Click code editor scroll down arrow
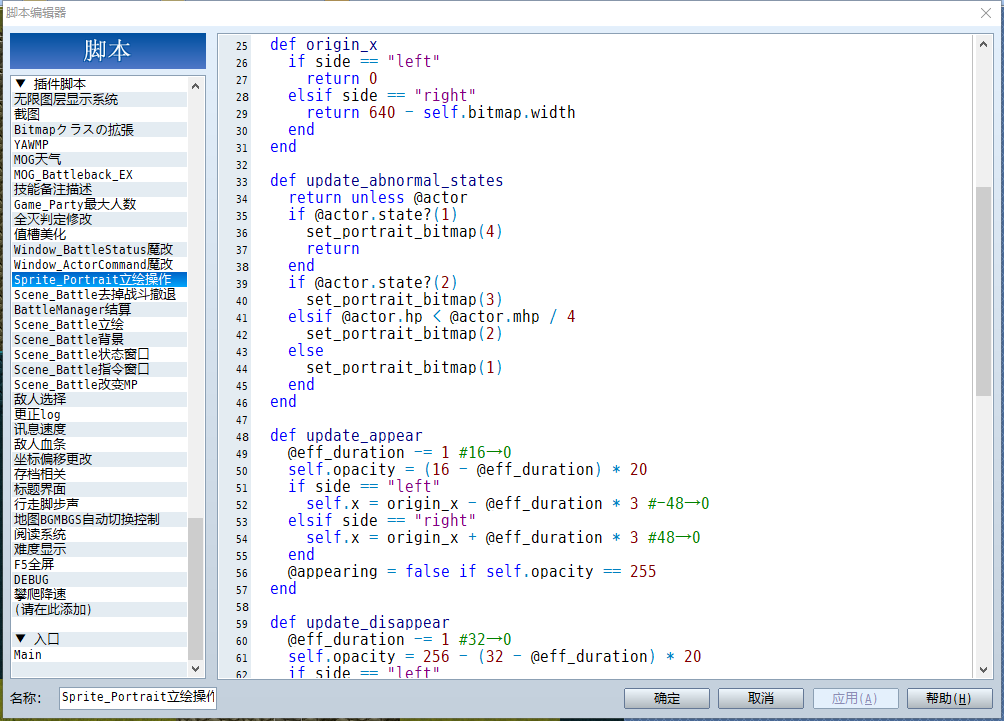This screenshot has height=721, width=1004. (x=984, y=670)
